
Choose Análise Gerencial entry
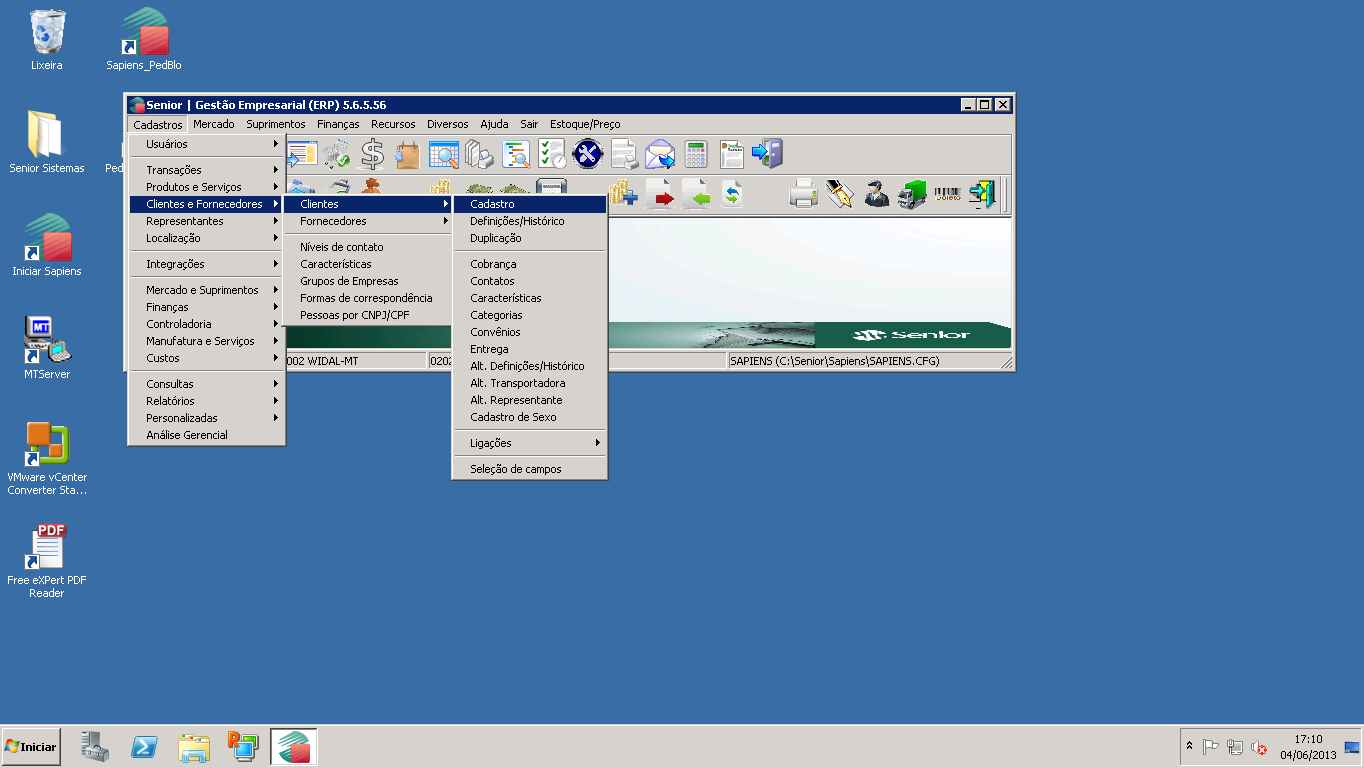[x=207, y=435]
